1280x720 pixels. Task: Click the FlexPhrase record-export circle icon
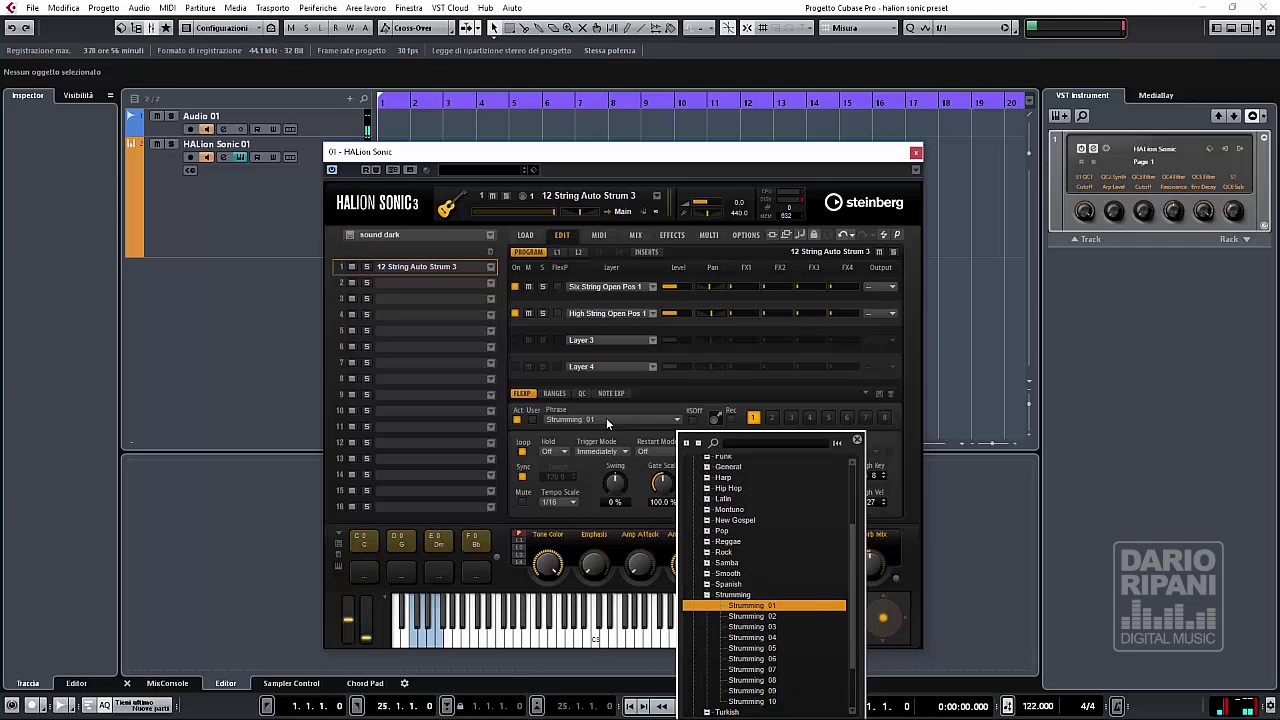[714, 418]
